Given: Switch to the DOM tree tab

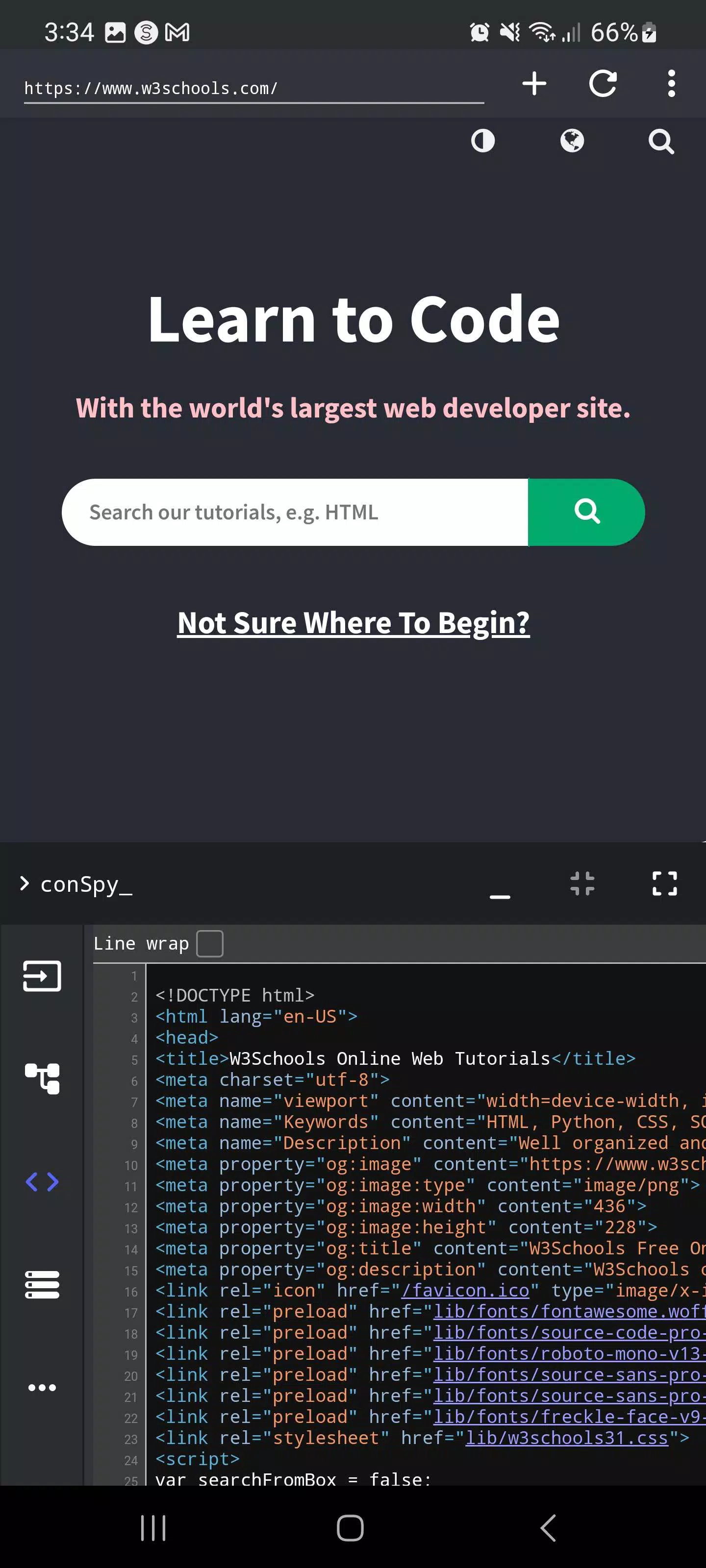Looking at the screenshot, I should (x=42, y=1078).
